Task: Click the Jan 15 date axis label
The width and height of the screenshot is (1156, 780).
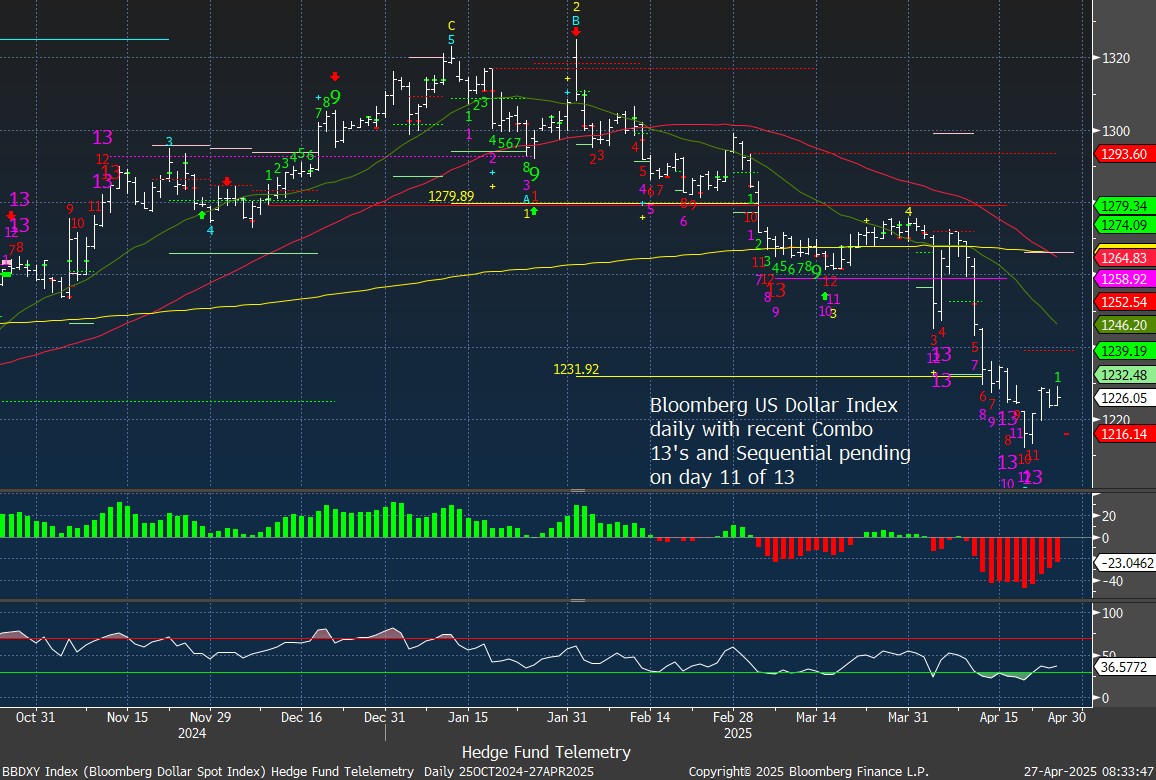Action: tap(468, 717)
